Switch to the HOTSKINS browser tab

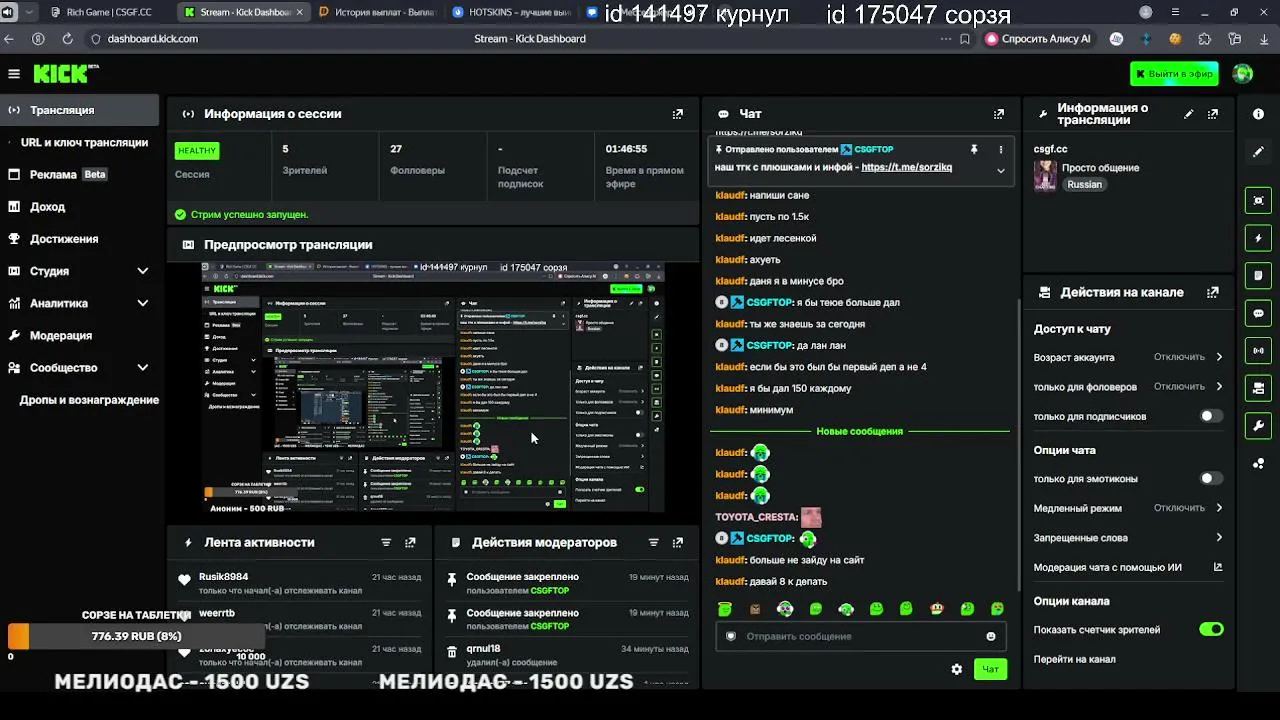(510, 13)
